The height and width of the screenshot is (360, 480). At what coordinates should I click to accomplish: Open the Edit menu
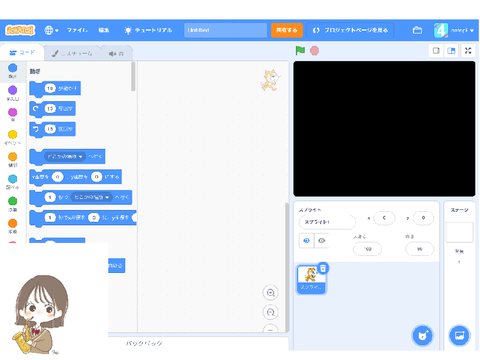104,30
